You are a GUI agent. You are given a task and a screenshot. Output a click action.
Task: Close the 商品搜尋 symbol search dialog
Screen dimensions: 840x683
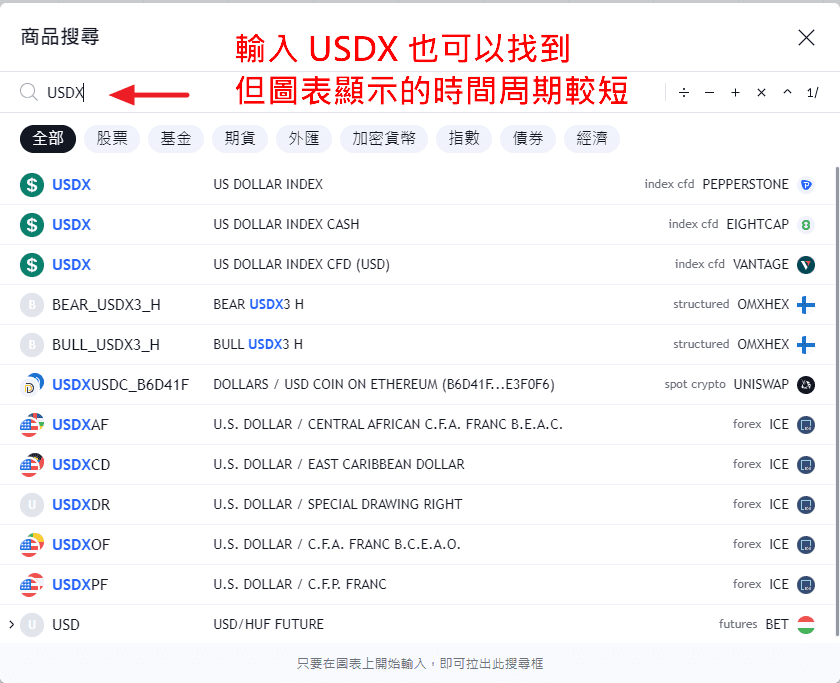(x=806, y=37)
